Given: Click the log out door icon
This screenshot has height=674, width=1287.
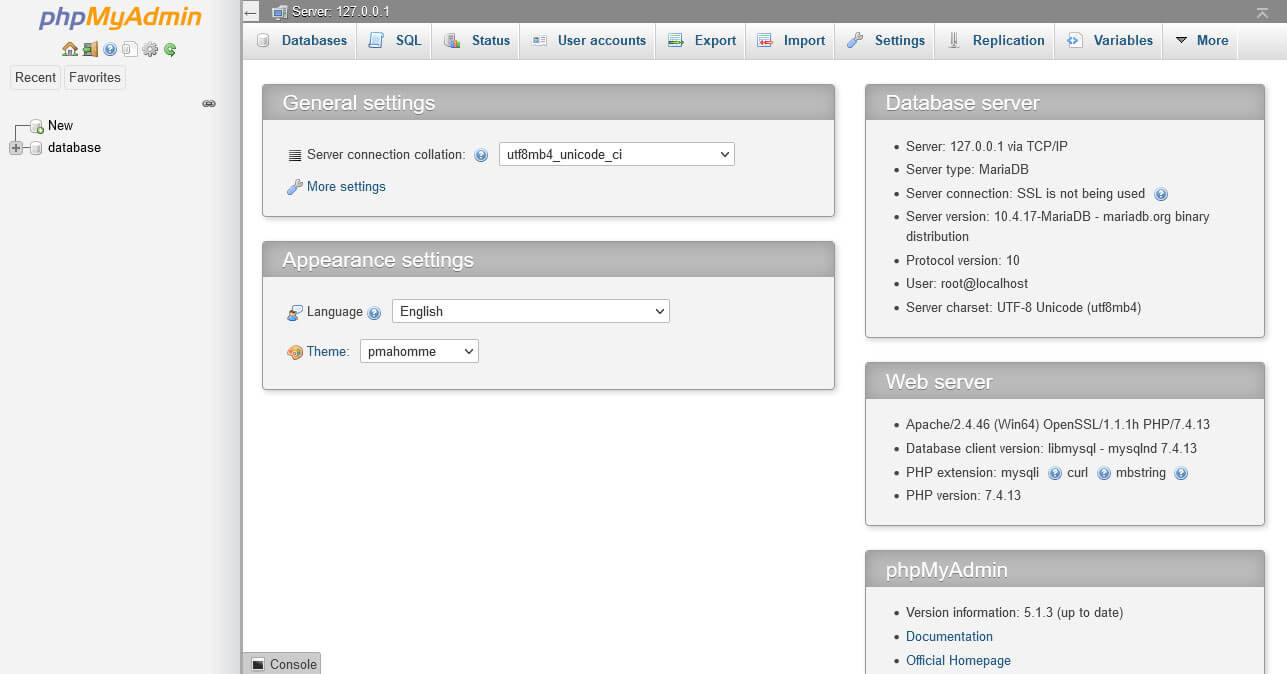Looking at the screenshot, I should tap(90, 49).
